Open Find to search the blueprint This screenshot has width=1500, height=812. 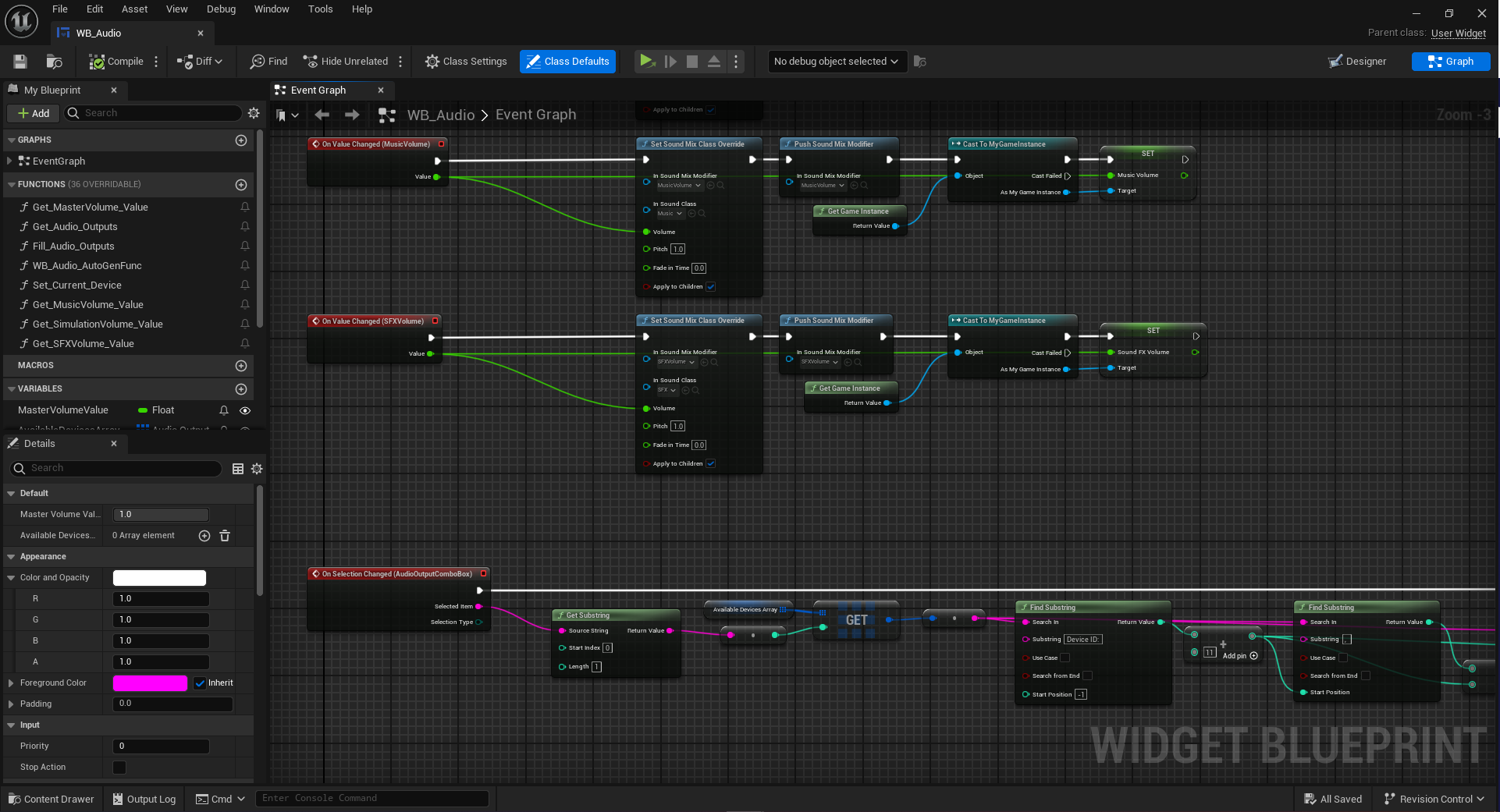click(268, 61)
